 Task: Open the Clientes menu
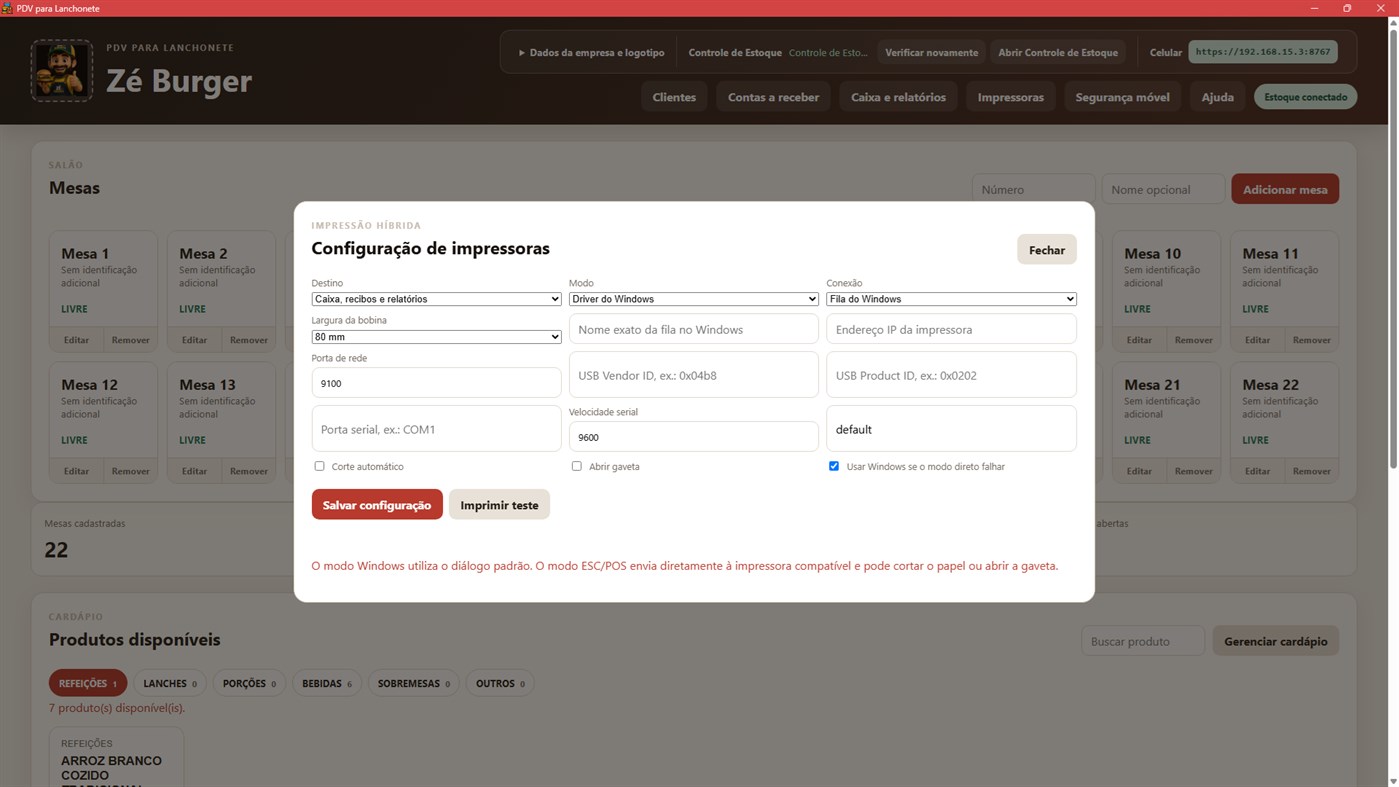point(674,97)
